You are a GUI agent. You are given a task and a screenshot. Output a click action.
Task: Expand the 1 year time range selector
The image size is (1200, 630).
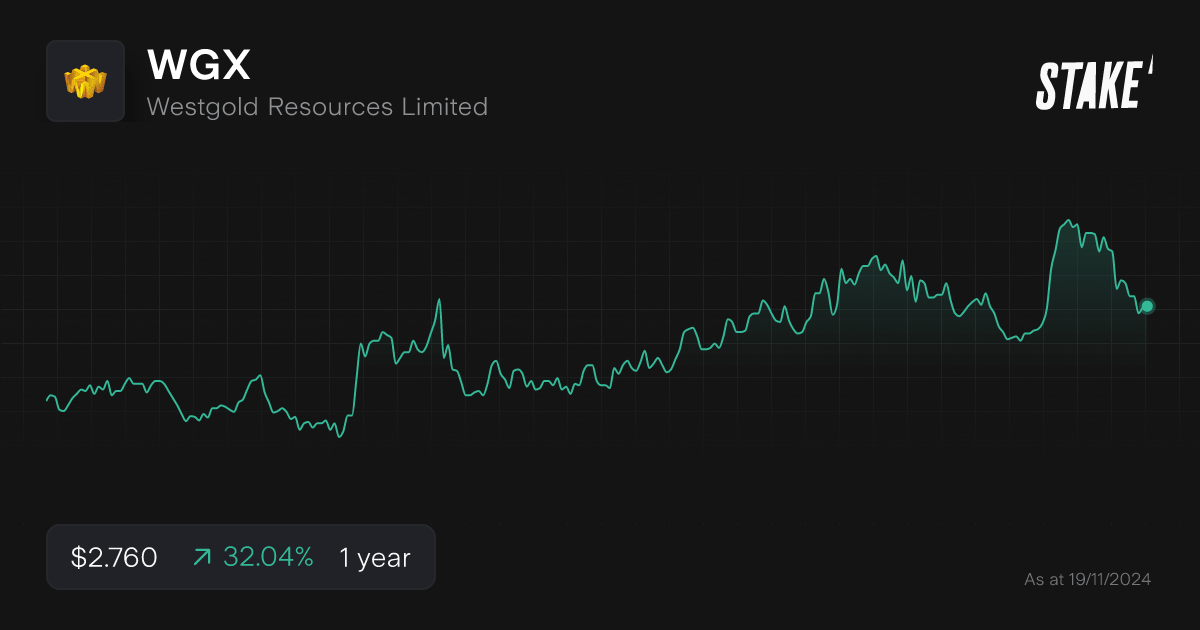[374, 557]
